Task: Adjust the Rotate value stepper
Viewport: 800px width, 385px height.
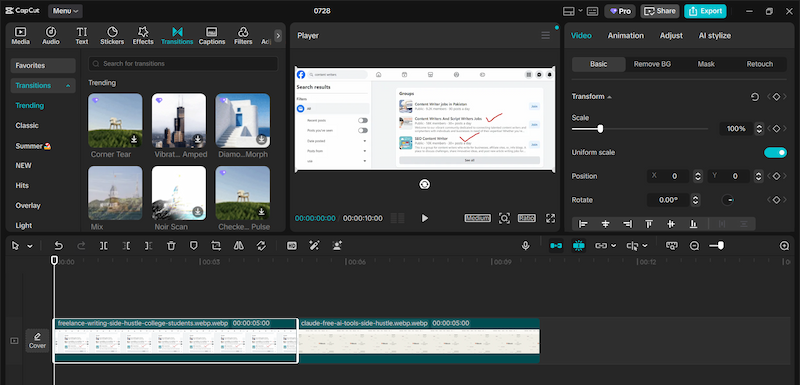Action: coord(695,200)
